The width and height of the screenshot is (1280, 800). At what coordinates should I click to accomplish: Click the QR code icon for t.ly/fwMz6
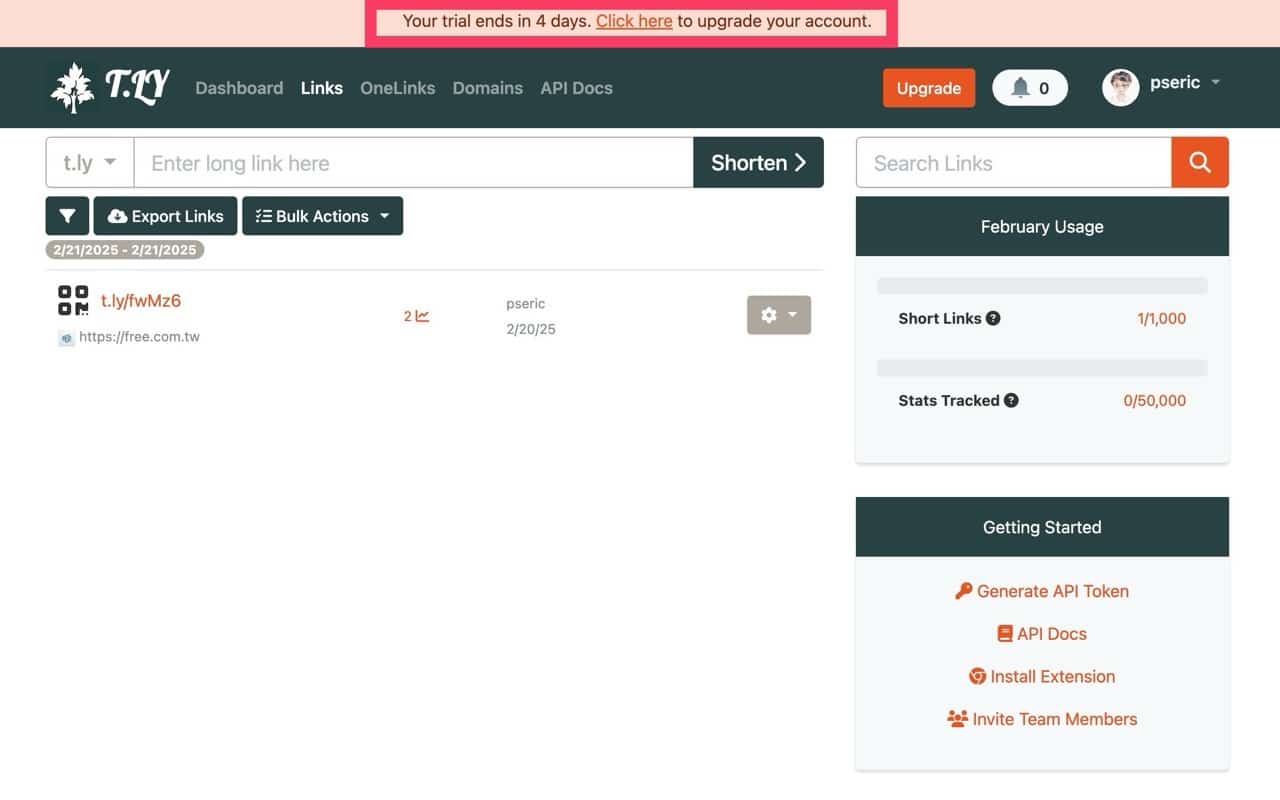[x=73, y=300]
